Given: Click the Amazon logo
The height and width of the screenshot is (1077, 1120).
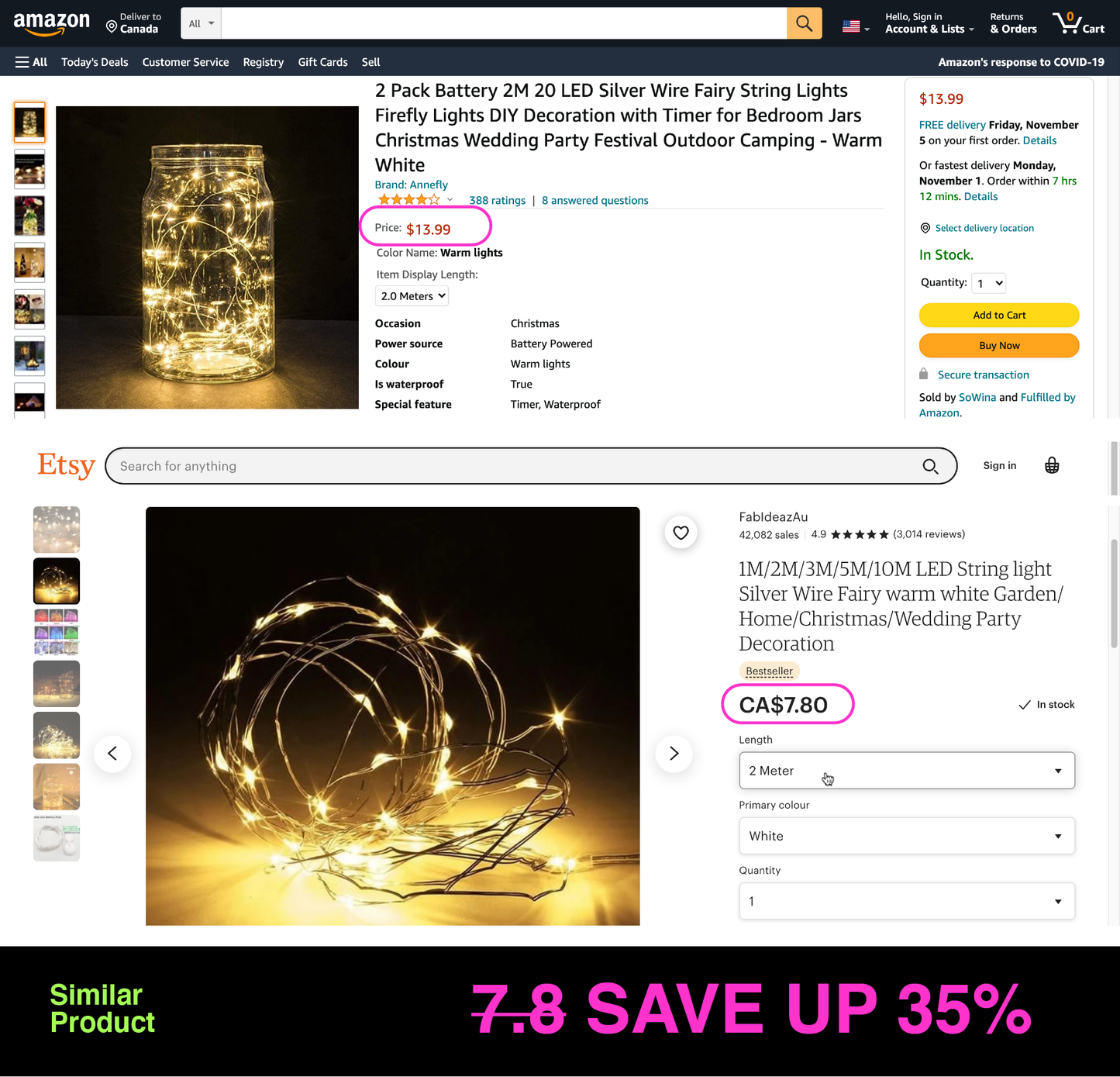Looking at the screenshot, I should coord(51,23).
